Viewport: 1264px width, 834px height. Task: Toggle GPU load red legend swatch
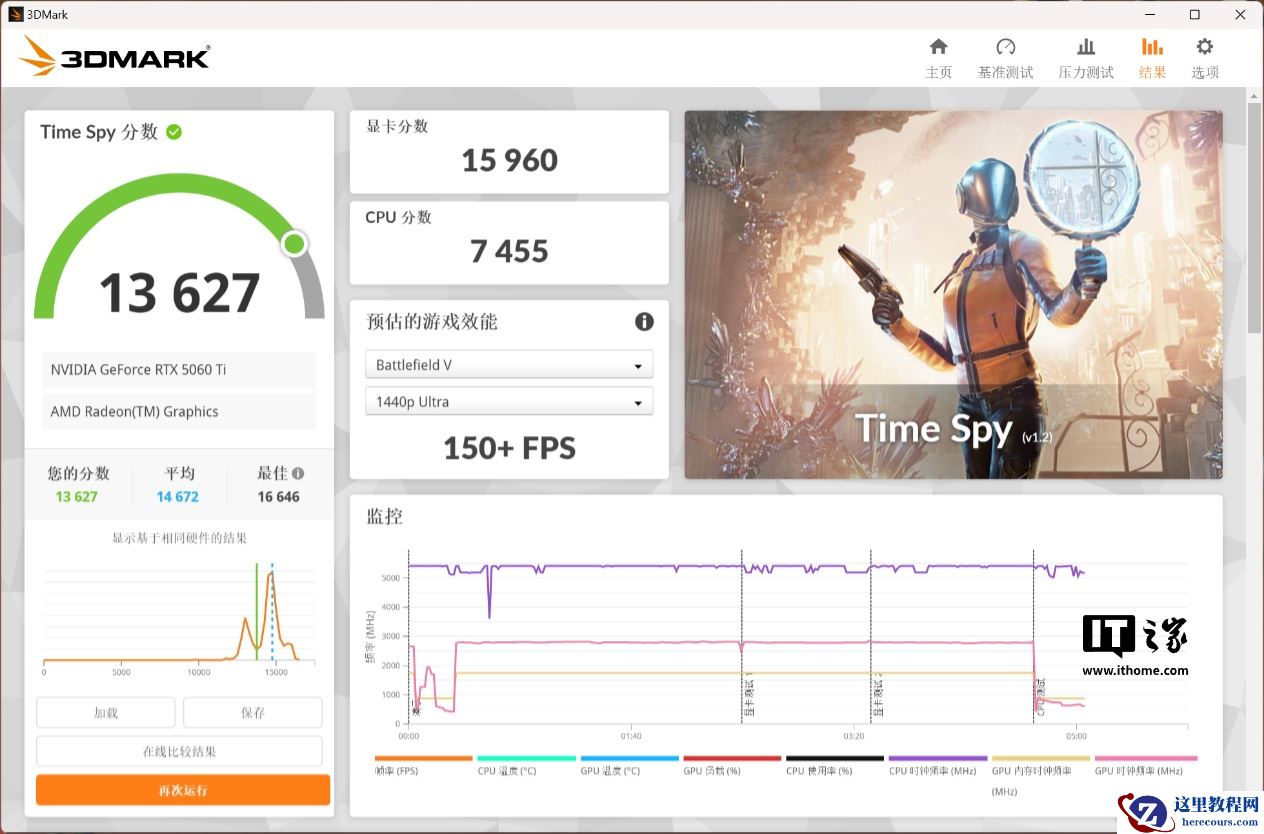[732, 758]
